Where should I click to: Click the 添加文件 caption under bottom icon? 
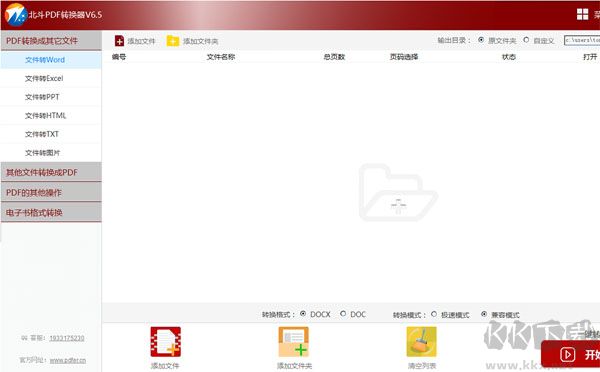tap(165, 365)
